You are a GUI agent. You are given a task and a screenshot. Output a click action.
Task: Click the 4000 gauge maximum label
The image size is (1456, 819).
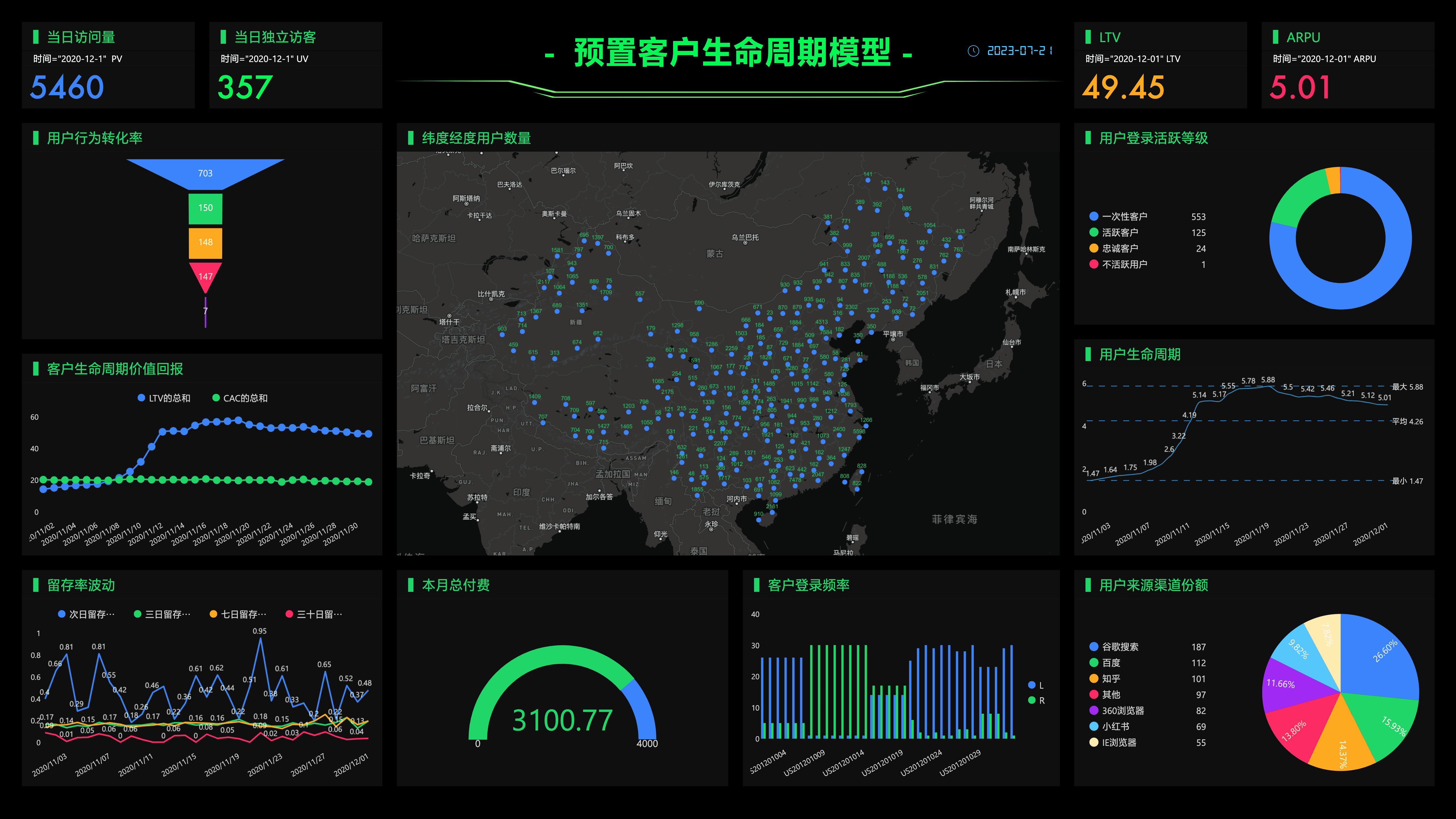pos(647,743)
